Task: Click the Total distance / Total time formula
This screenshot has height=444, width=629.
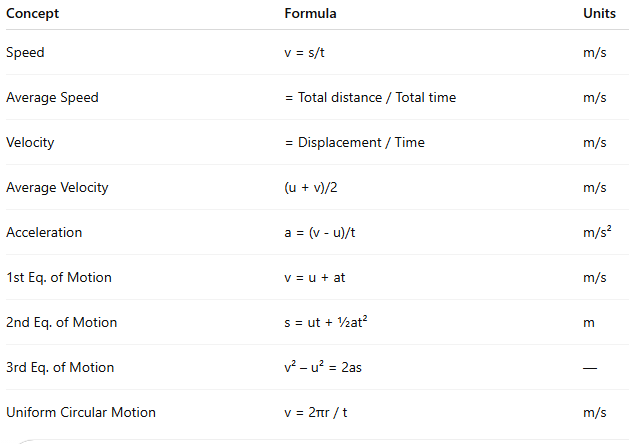Action: [370, 97]
